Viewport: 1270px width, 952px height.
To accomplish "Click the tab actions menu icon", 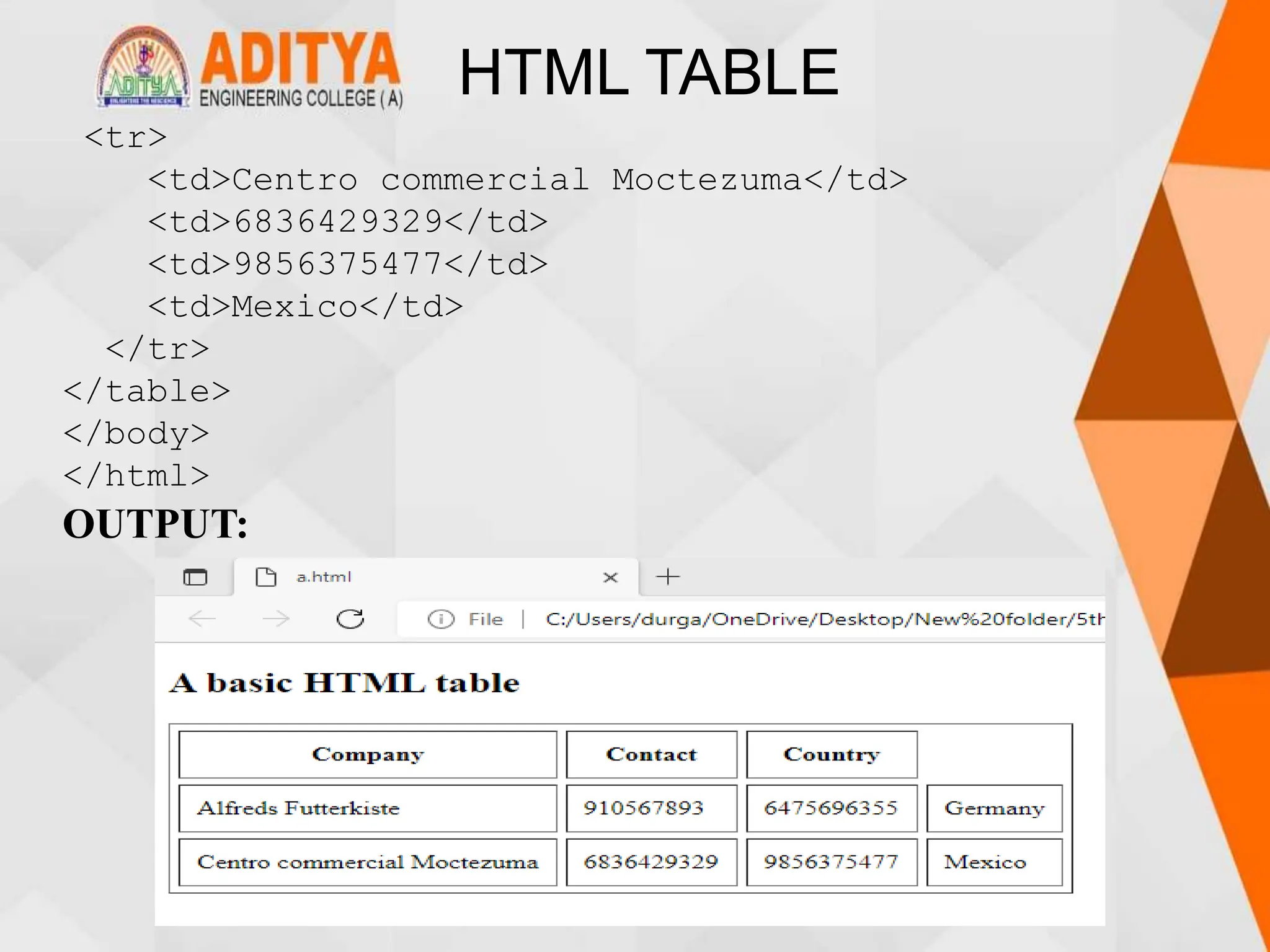I will pyautogui.click(x=195, y=577).
